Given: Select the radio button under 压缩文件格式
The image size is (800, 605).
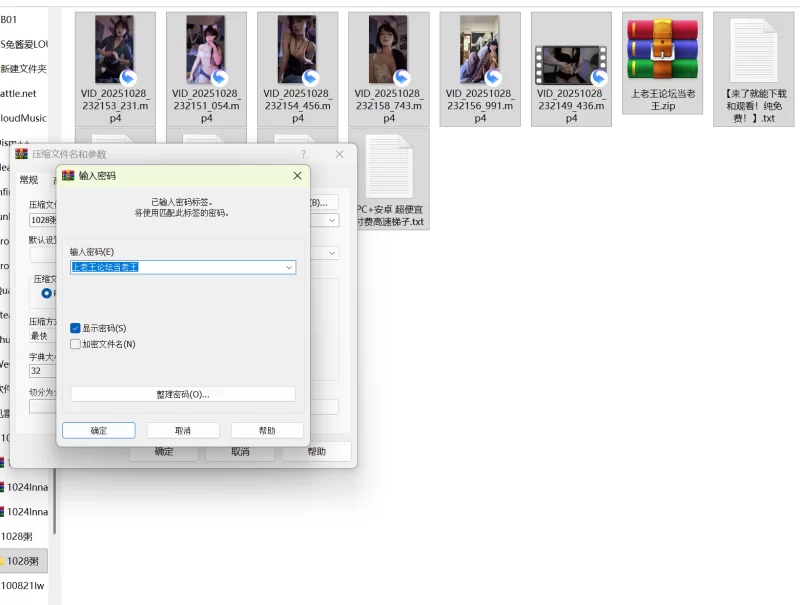Looking at the screenshot, I should click(47, 293).
